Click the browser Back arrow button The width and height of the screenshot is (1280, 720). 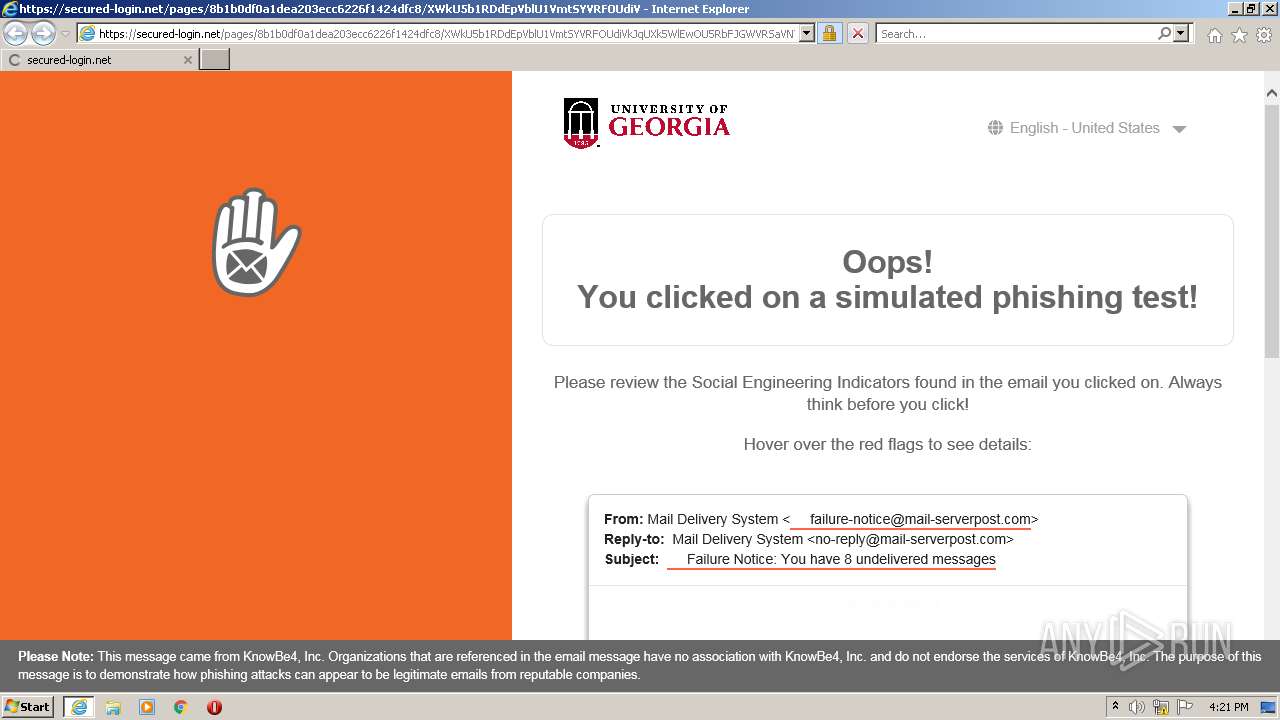tap(16, 33)
